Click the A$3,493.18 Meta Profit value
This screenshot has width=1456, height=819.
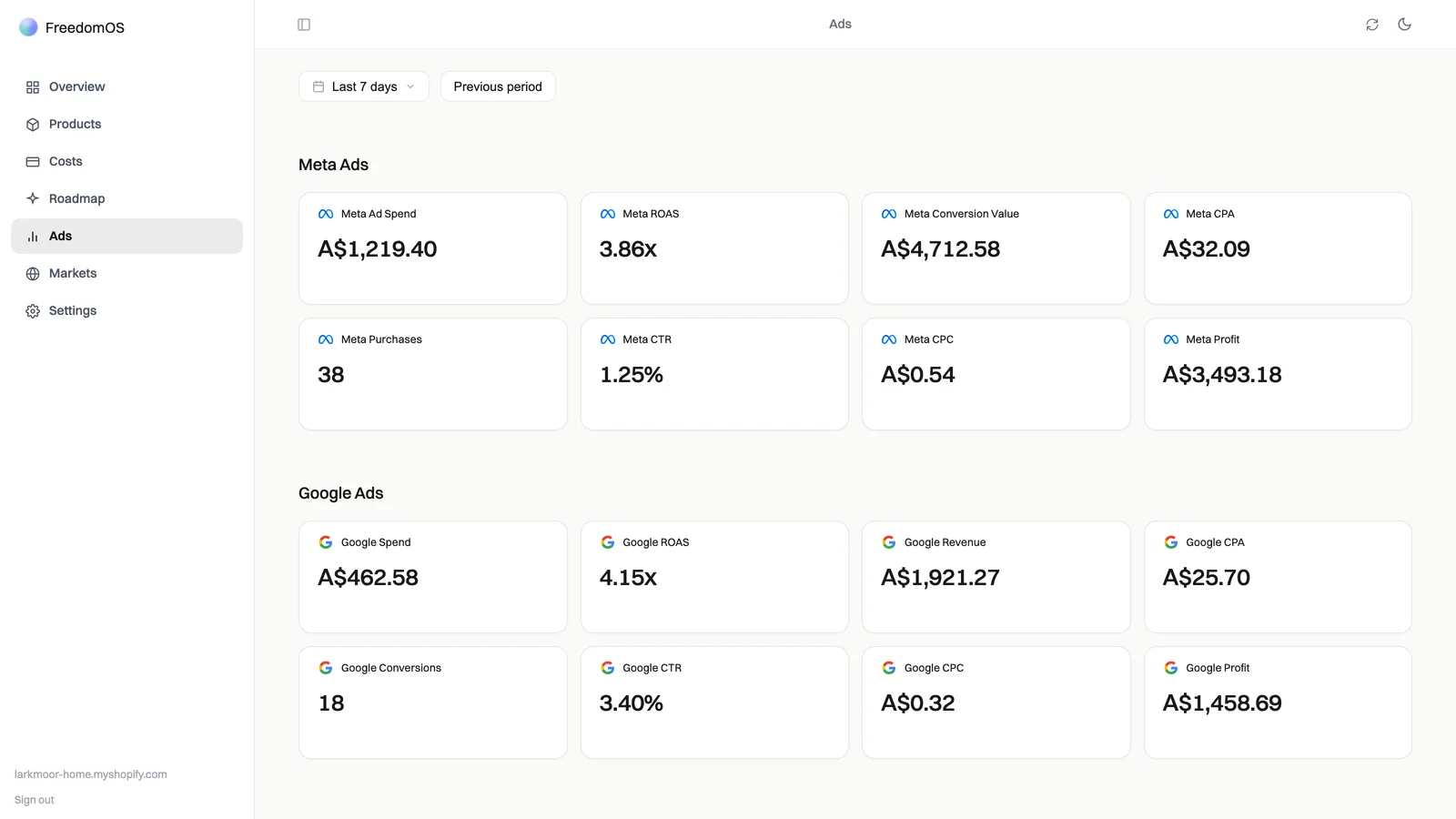point(1222,375)
